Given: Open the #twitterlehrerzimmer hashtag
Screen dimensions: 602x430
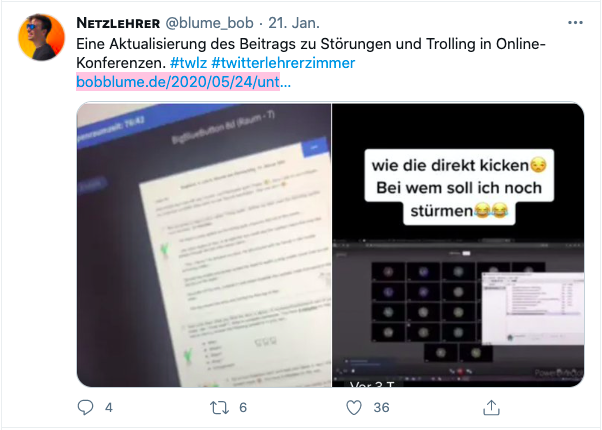Looking at the screenshot, I should coord(283,63).
